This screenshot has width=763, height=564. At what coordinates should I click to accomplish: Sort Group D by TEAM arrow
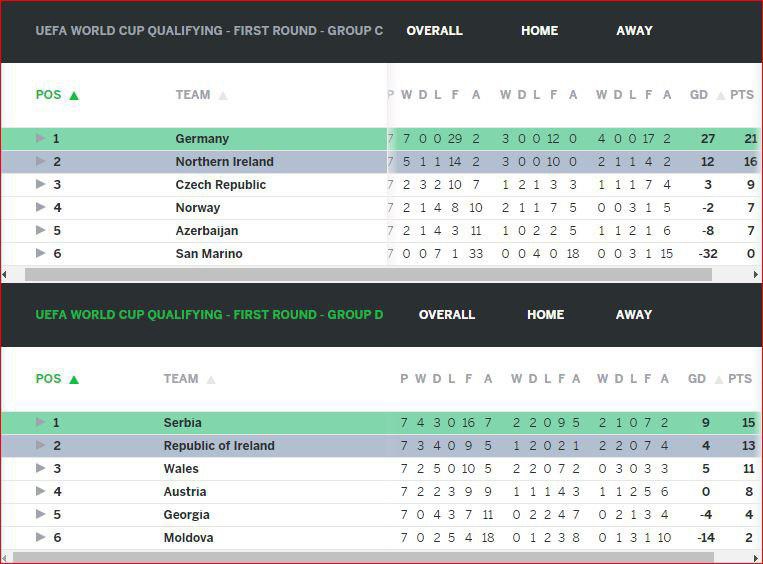click(x=210, y=380)
